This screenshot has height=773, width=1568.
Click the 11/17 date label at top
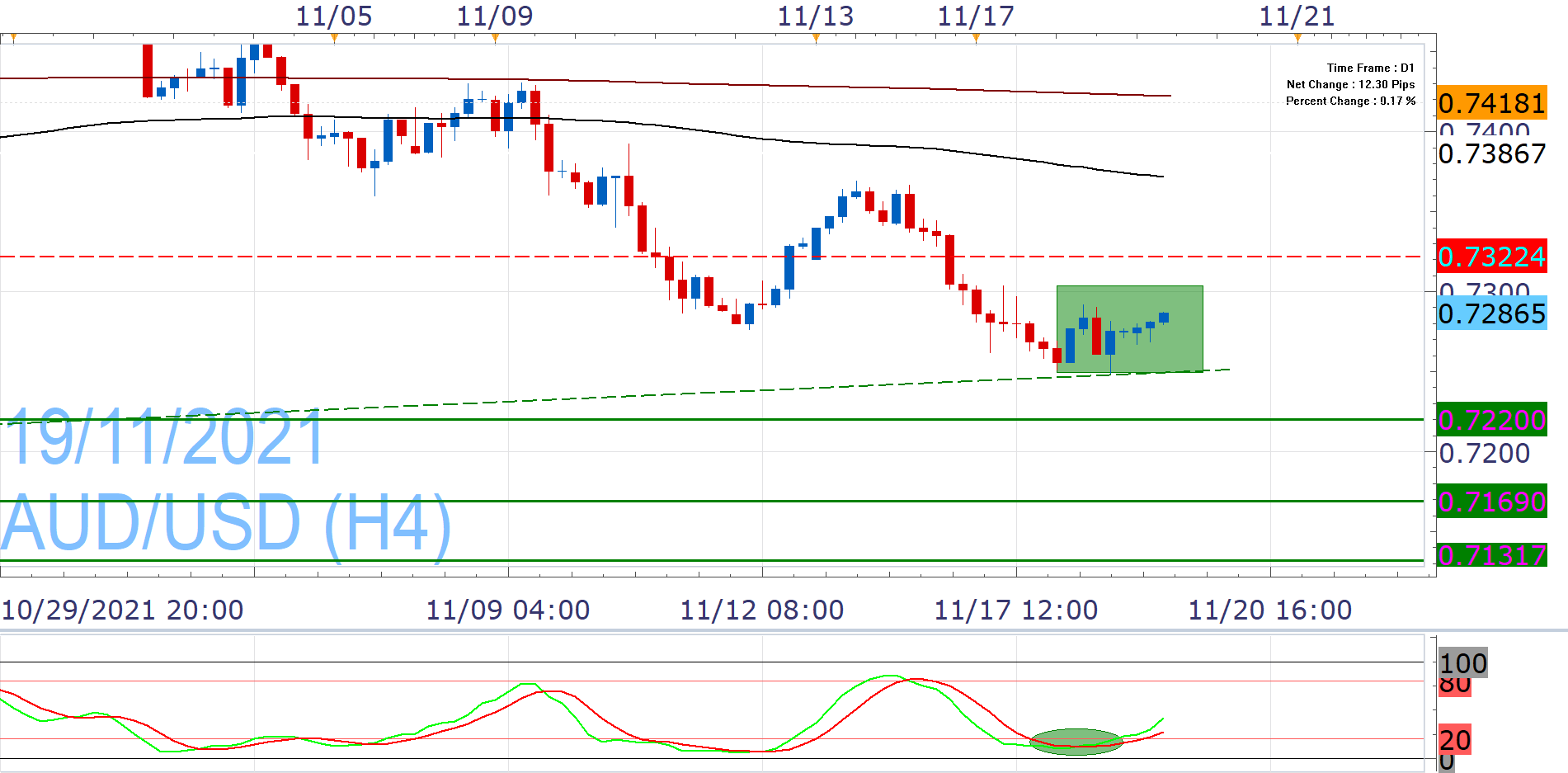pos(976,16)
